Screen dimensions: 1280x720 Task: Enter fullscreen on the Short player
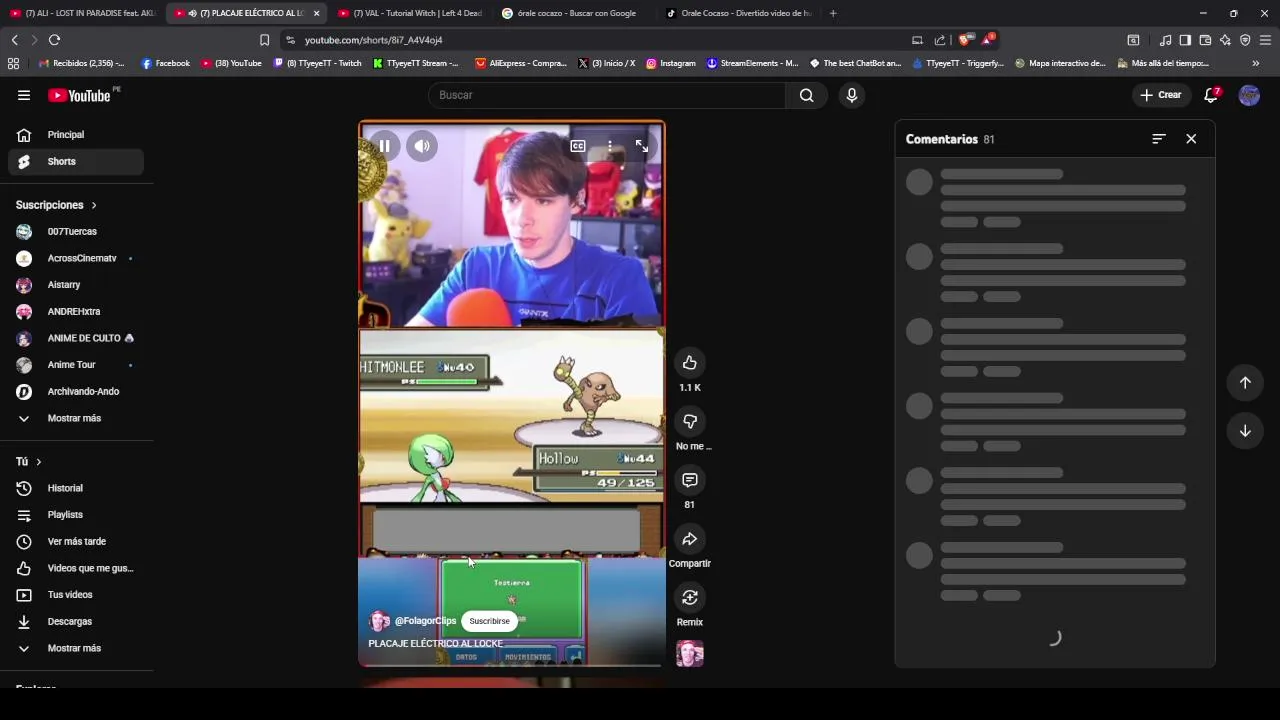642,146
